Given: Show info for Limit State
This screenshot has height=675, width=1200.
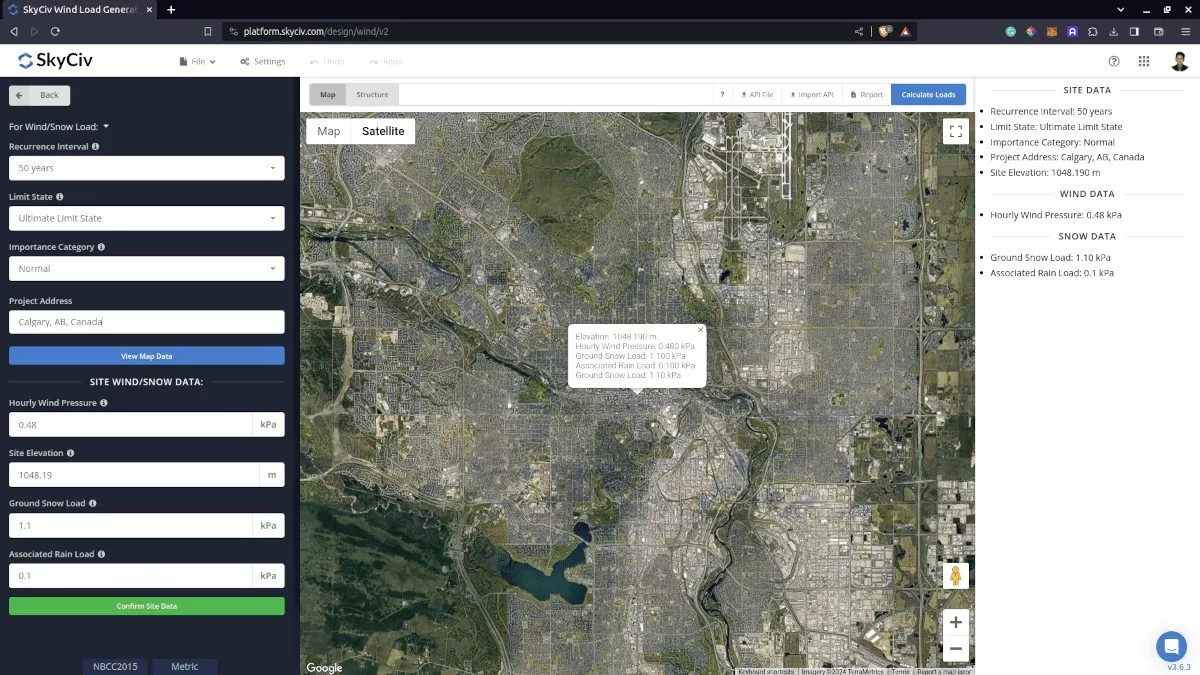Looking at the screenshot, I should (60, 197).
